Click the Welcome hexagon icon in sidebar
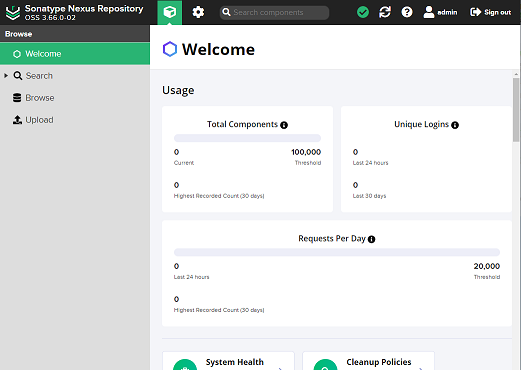Screen dimensions: 521x370 click(x=17, y=54)
